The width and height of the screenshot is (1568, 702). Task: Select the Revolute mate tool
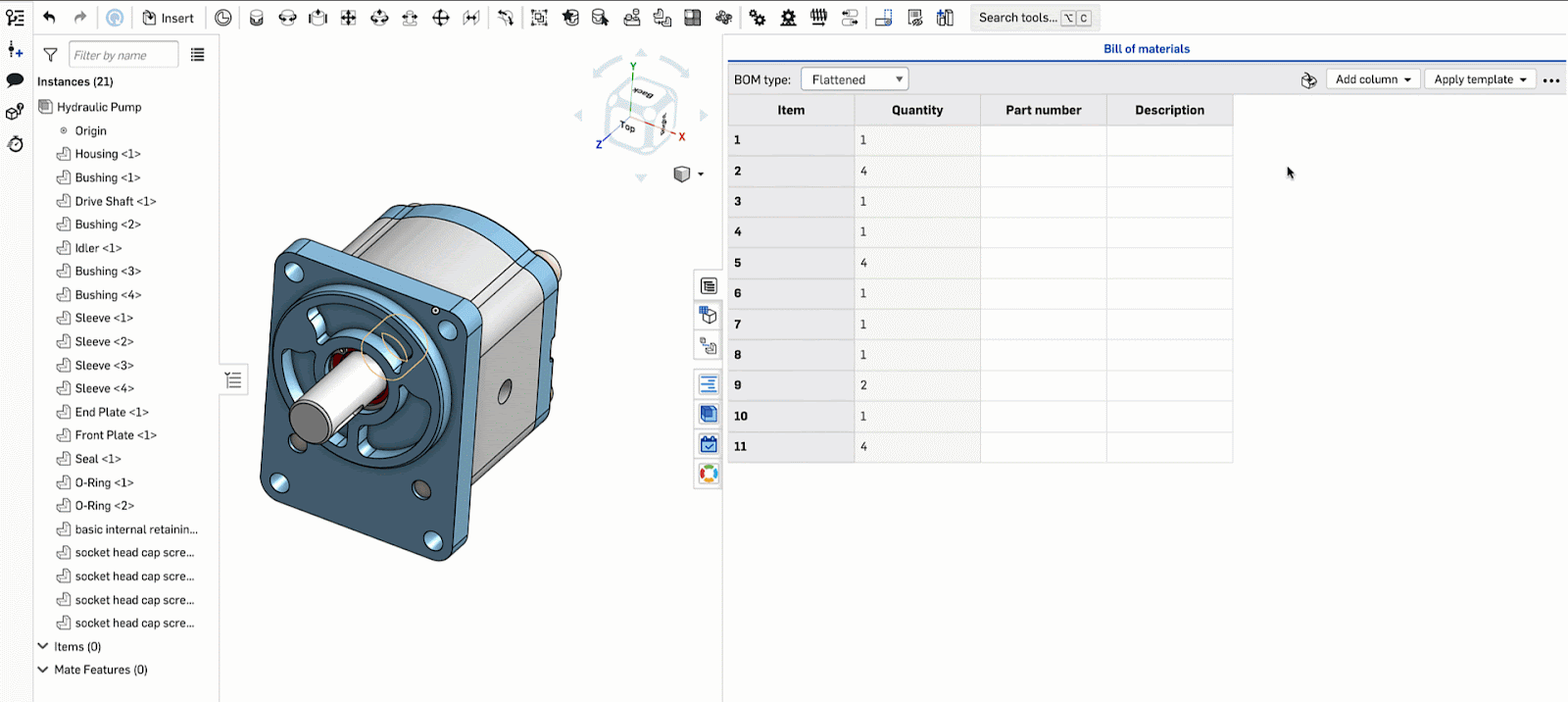click(x=287, y=18)
